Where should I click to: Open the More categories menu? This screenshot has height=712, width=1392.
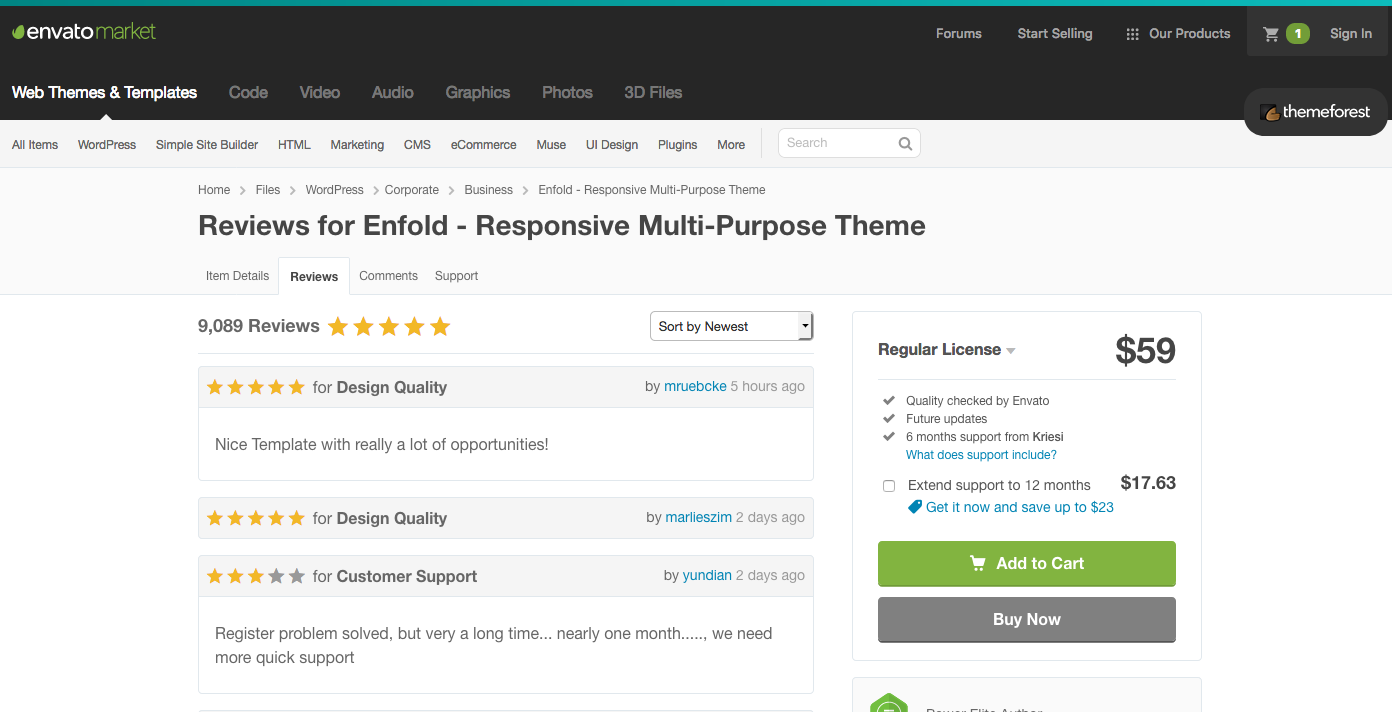tap(731, 145)
